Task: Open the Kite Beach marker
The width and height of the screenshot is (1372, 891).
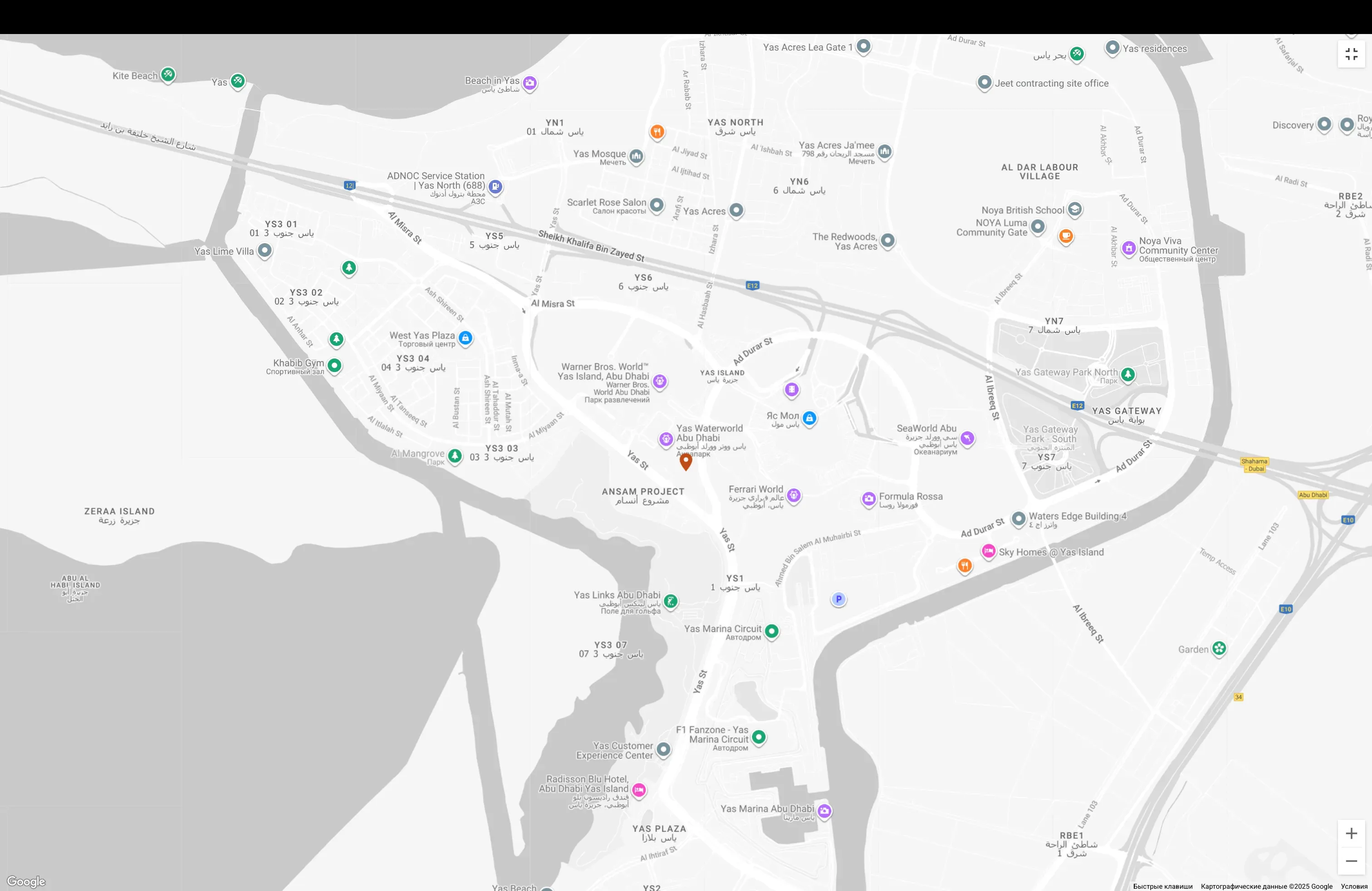Action: pos(168,75)
